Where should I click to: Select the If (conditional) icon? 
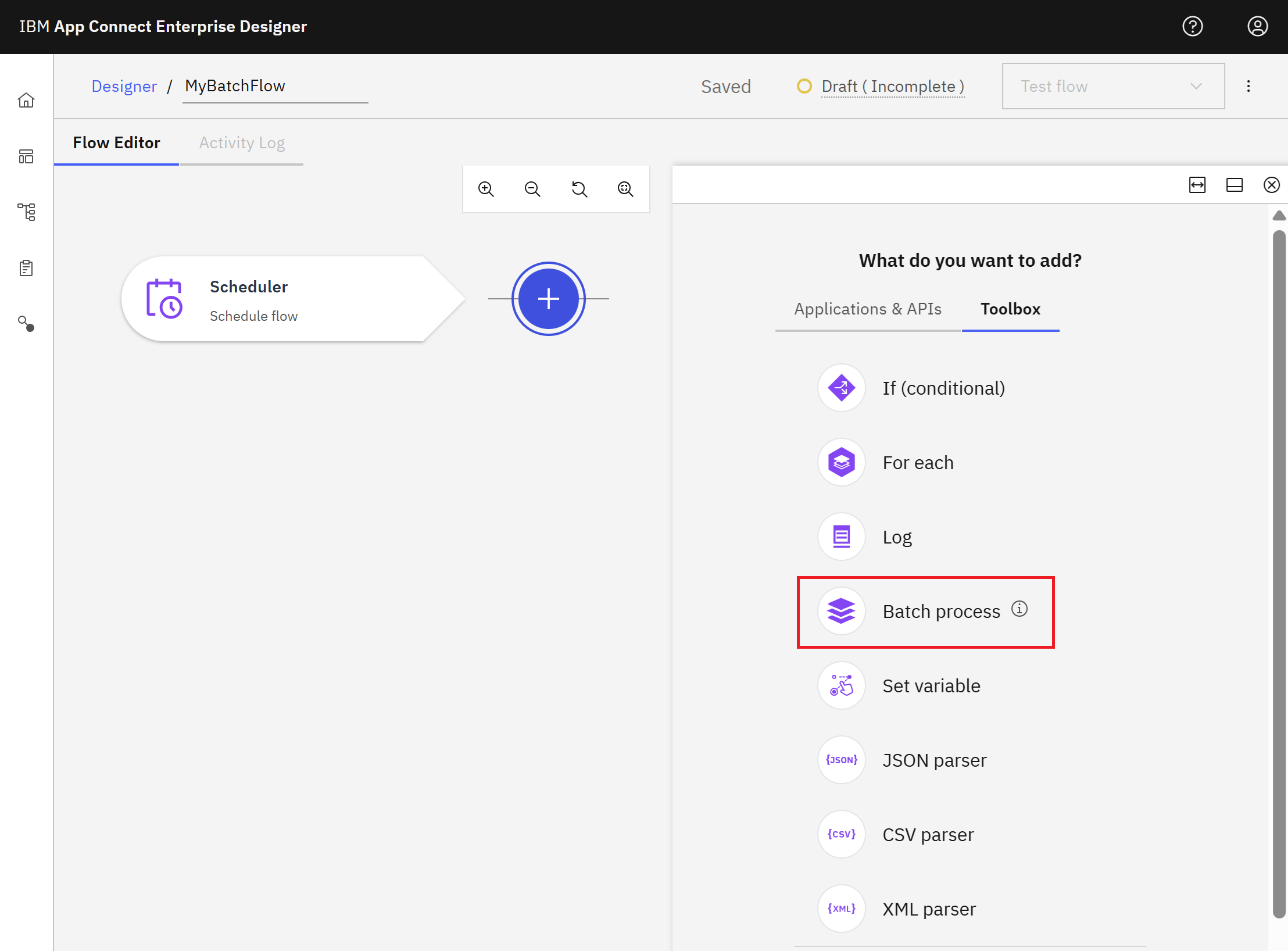coord(841,388)
